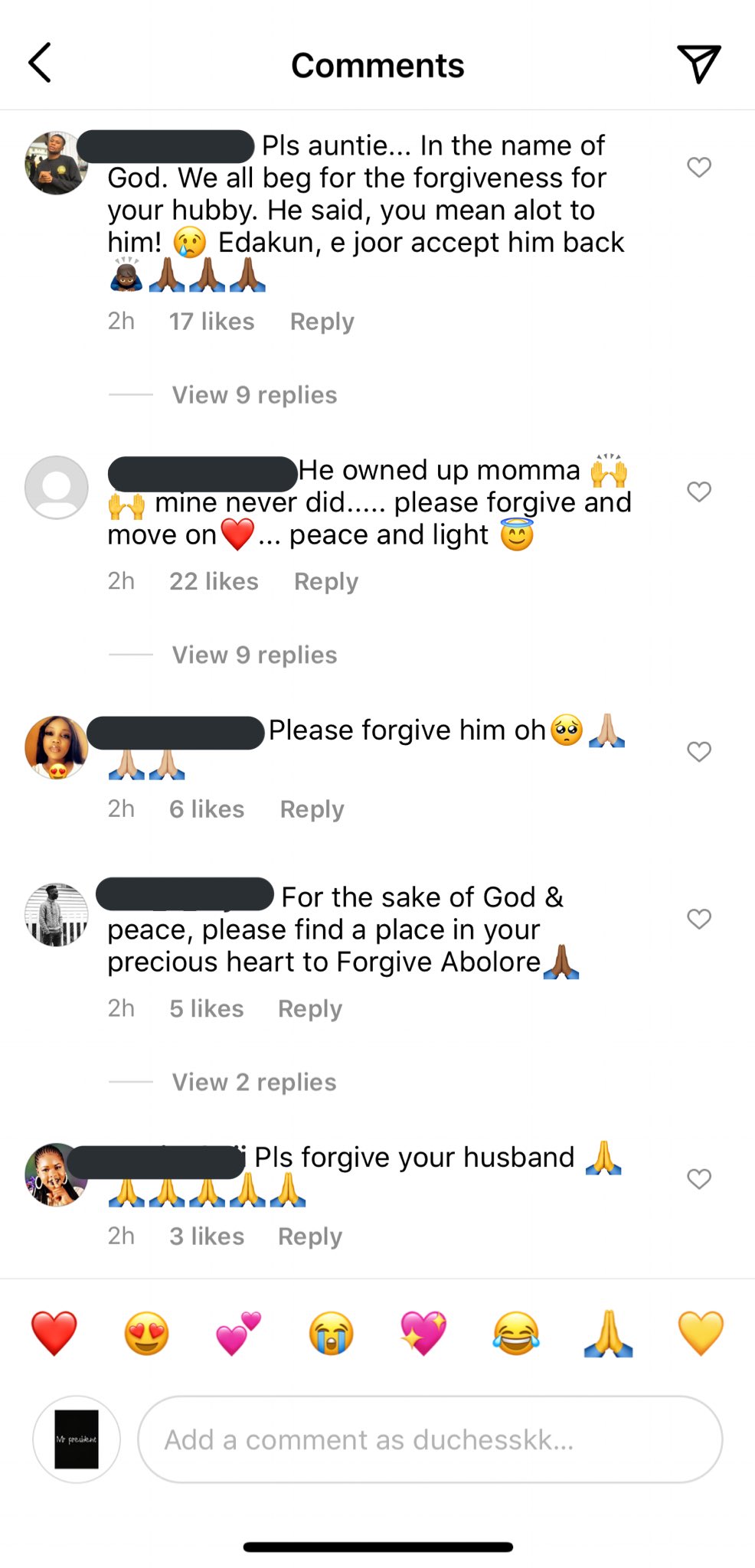
Task: Open the share paper plane icon
Action: (x=698, y=64)
